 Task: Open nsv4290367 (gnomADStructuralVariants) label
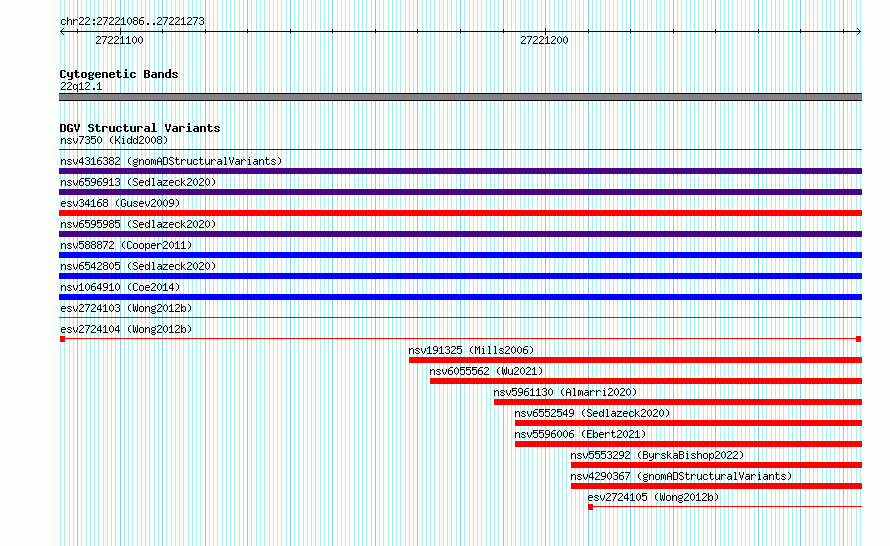[681, 476]
